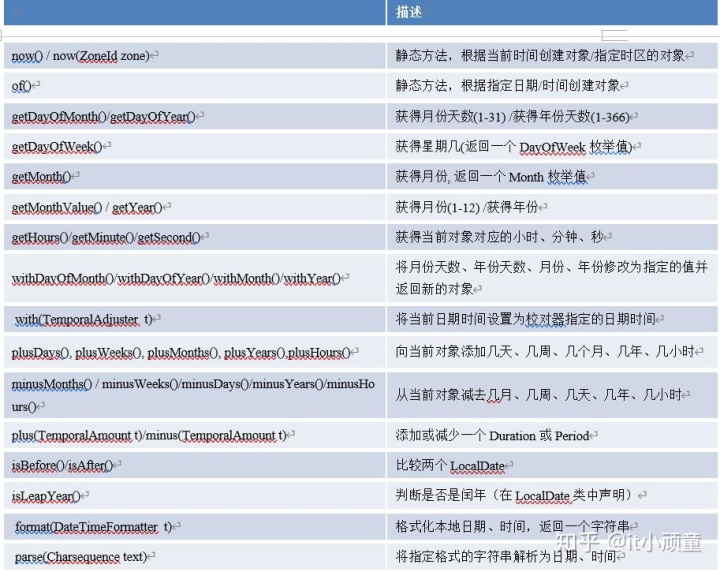Select getHours()/getMinute()/getSecond() cell

pyautogui.click(x=195, y=237)
